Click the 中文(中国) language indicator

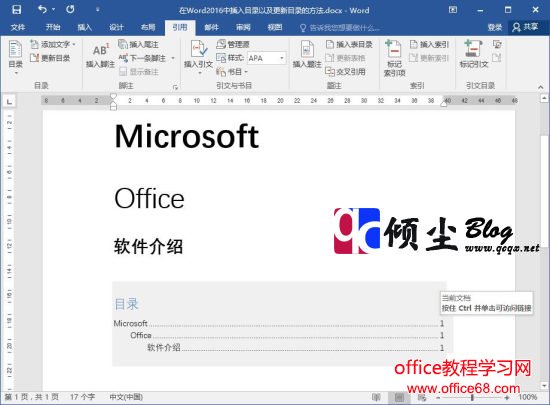(x=126, y=397)
